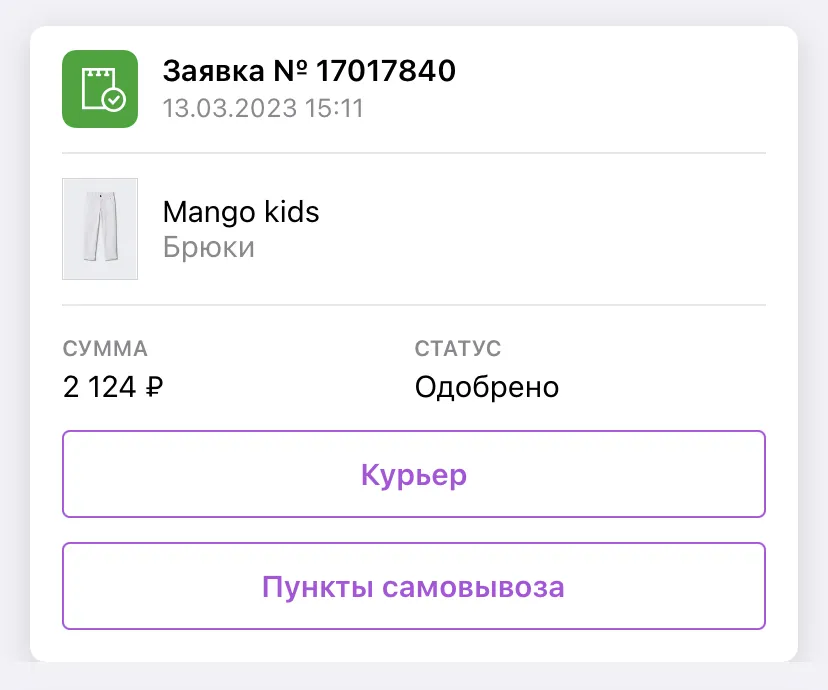Click the word Заявка in the header

click(213, 71)
